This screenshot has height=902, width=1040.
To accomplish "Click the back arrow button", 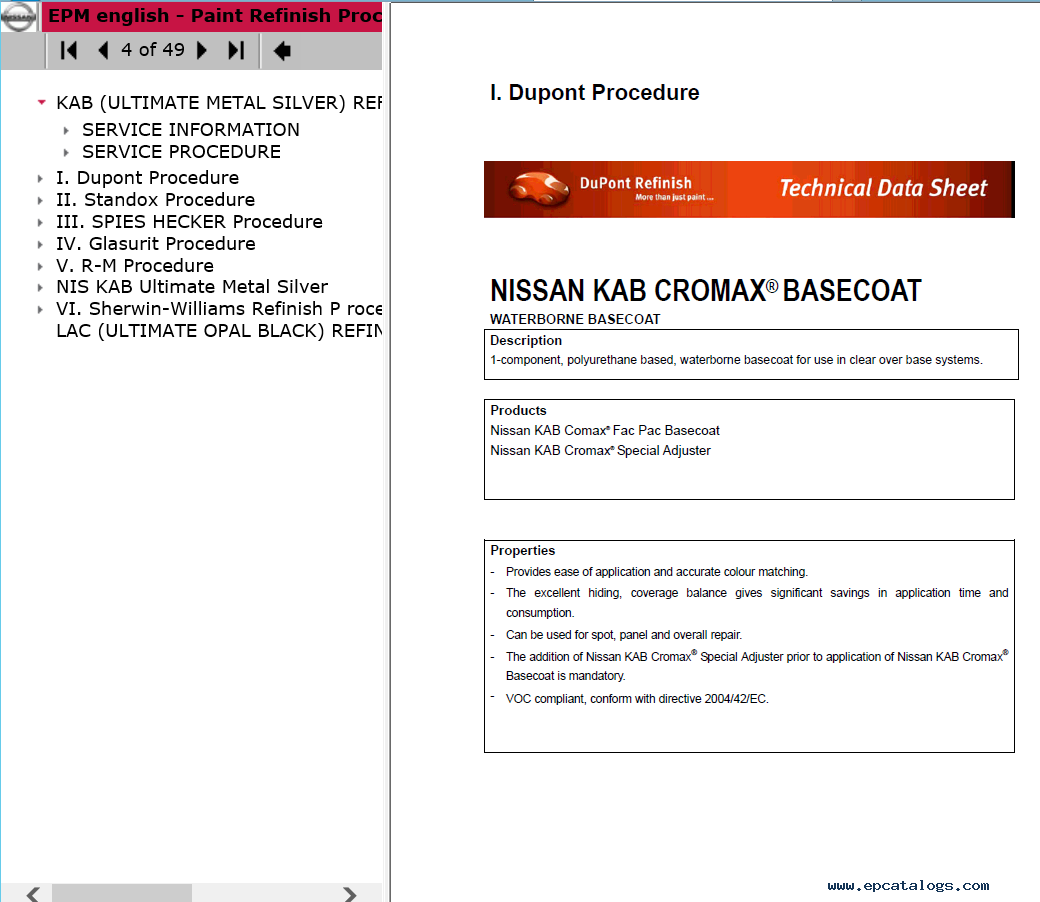I will (282, 51).
